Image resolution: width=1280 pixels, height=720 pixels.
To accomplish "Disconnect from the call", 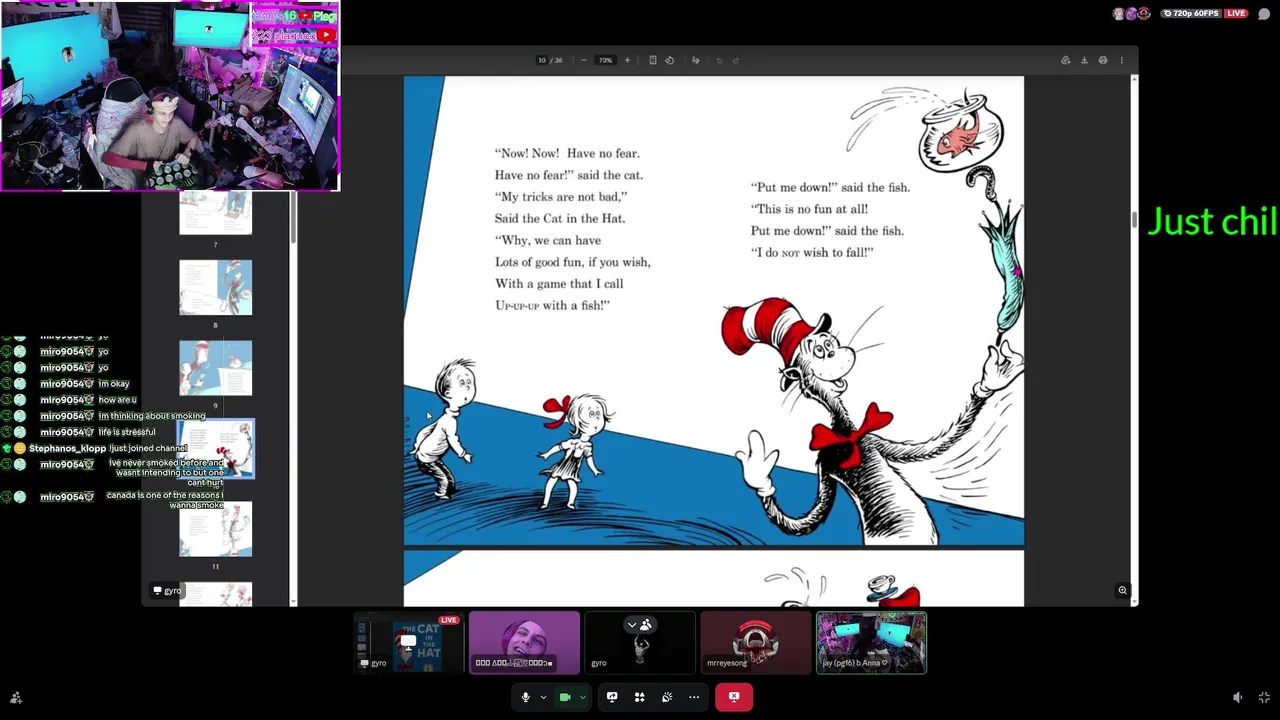I will (734, 697).
